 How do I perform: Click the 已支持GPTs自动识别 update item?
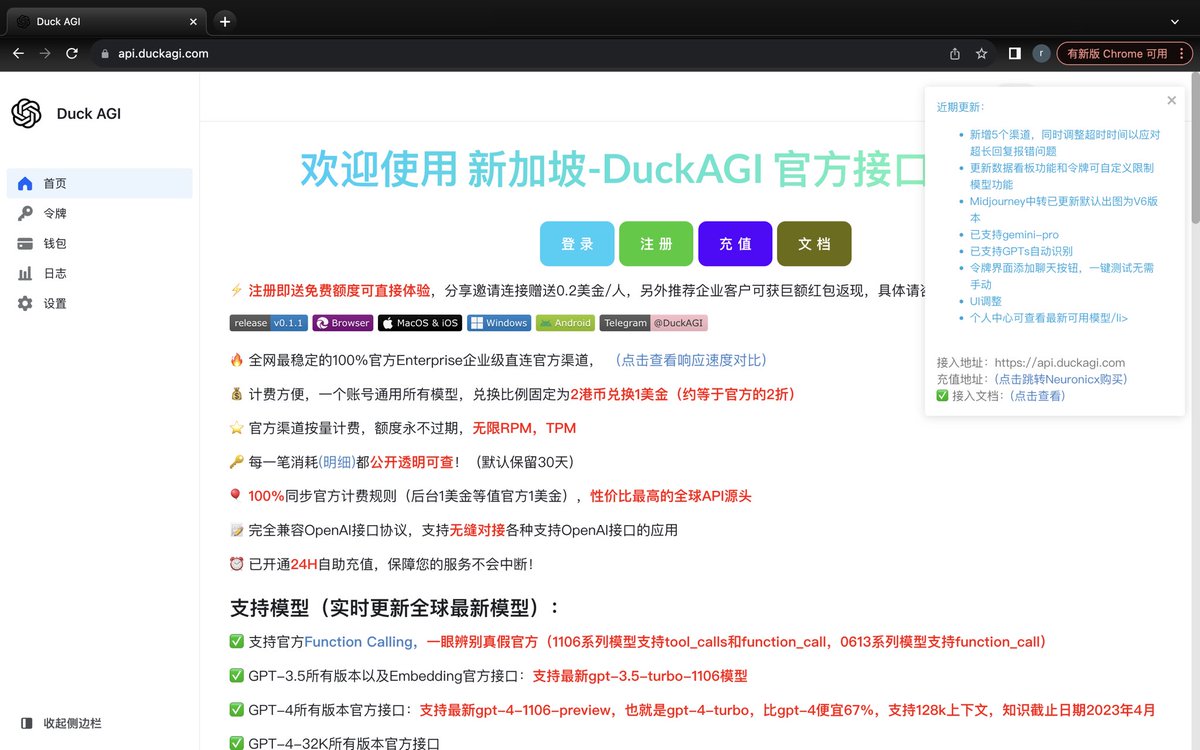coord(1021,251)
